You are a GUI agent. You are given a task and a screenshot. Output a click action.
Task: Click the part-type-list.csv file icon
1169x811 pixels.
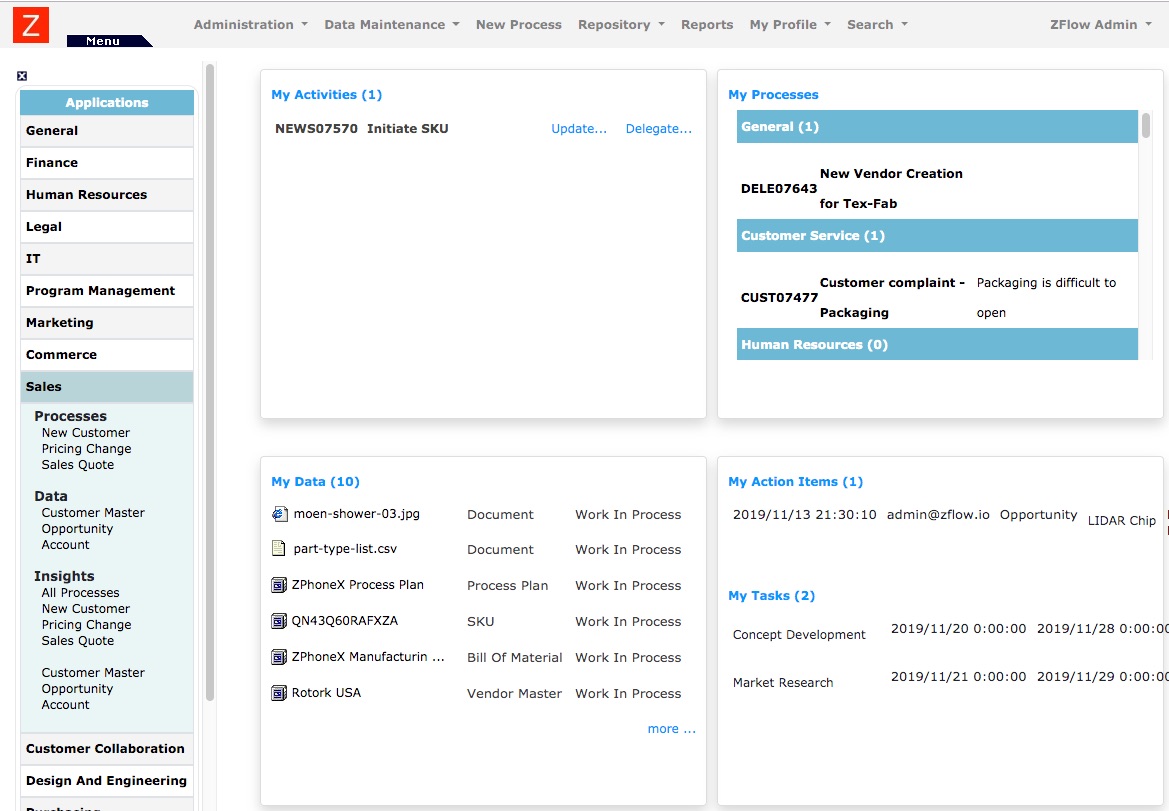(278, 549)
